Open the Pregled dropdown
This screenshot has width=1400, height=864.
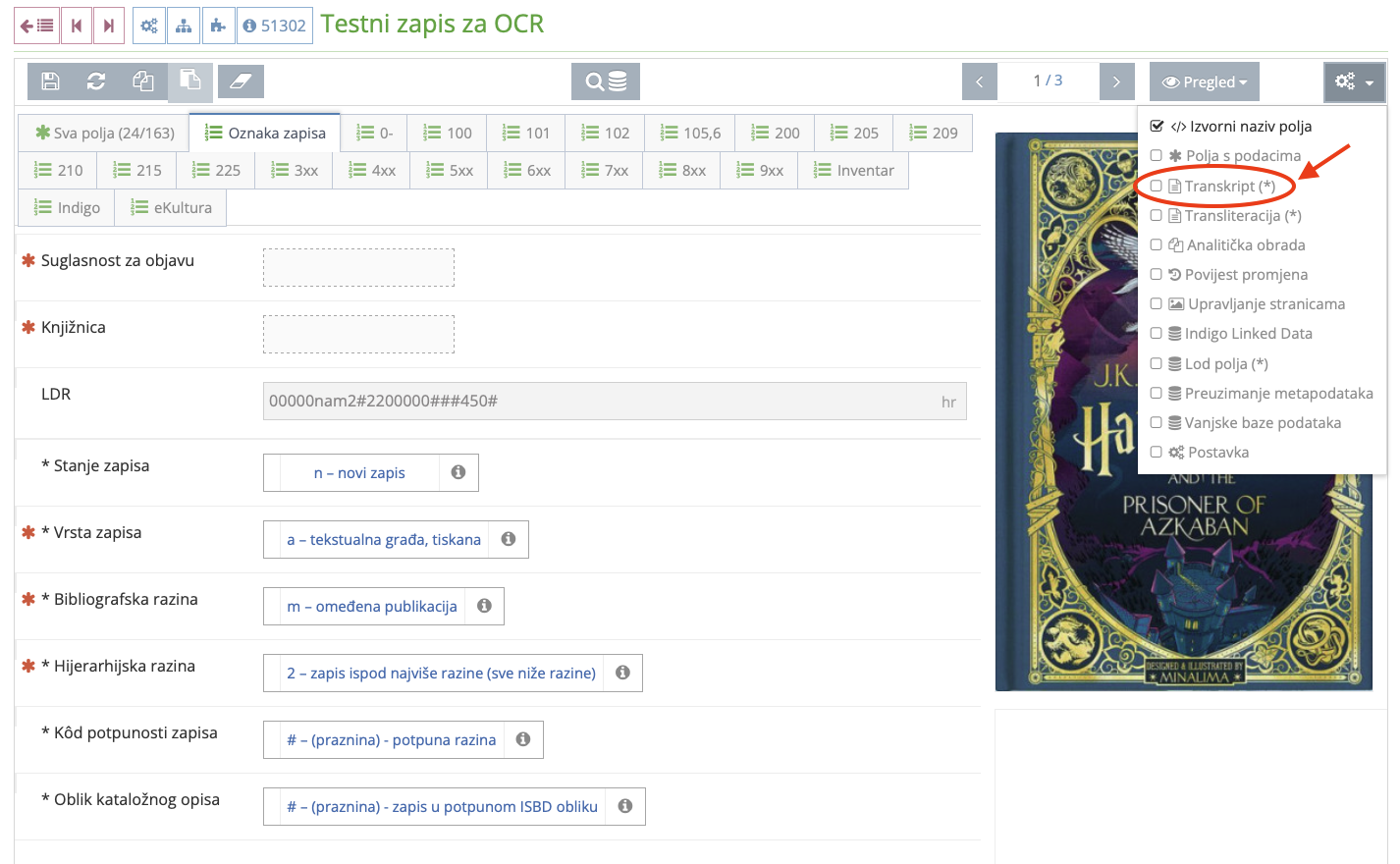click(1204, 81)
